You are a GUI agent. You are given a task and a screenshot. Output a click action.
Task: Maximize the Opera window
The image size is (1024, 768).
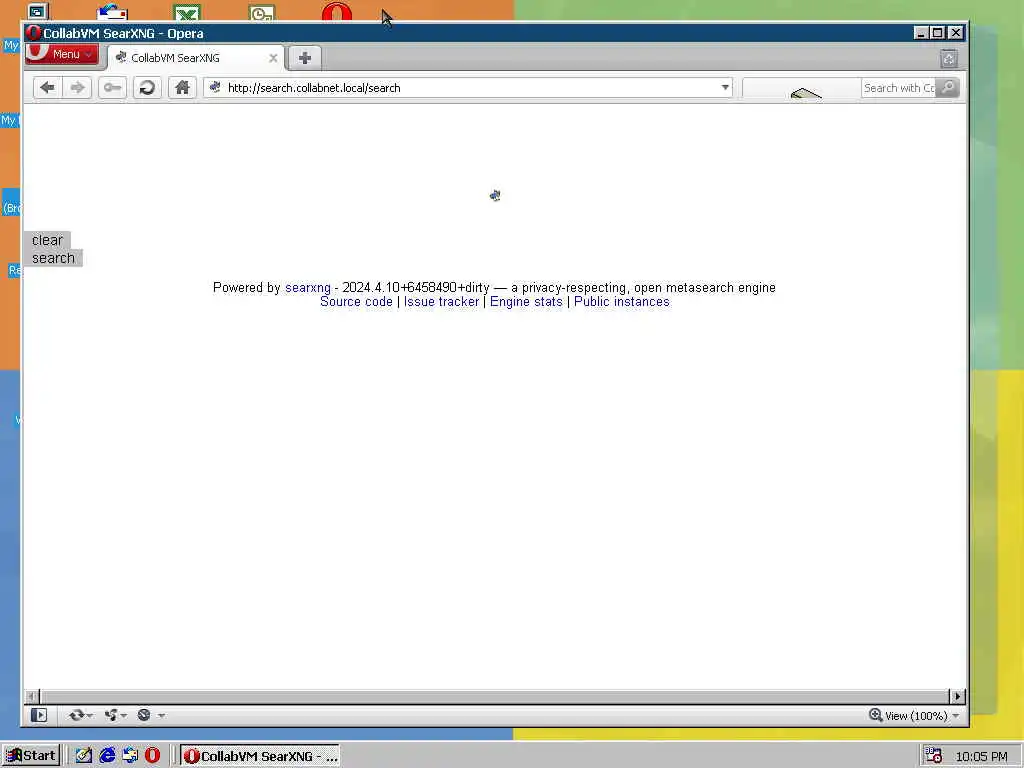tap(938, 33)
